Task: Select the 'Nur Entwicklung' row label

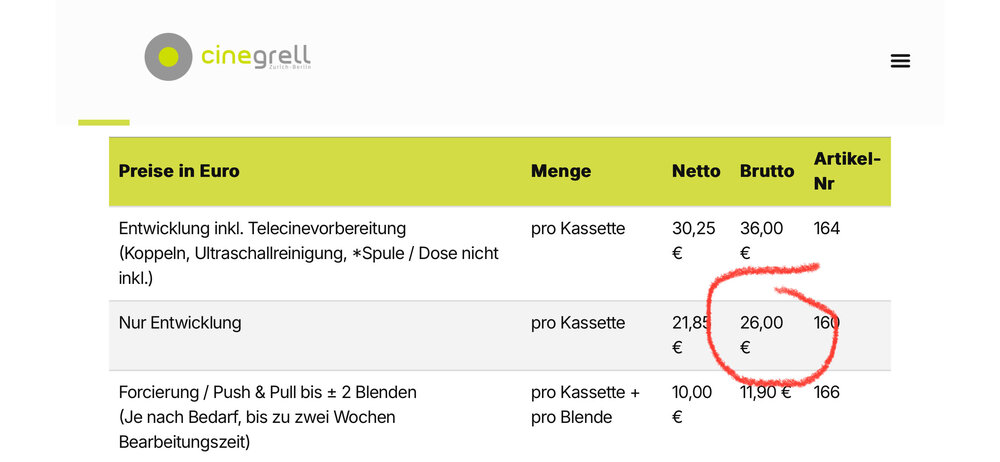Action: pos(180,323)
